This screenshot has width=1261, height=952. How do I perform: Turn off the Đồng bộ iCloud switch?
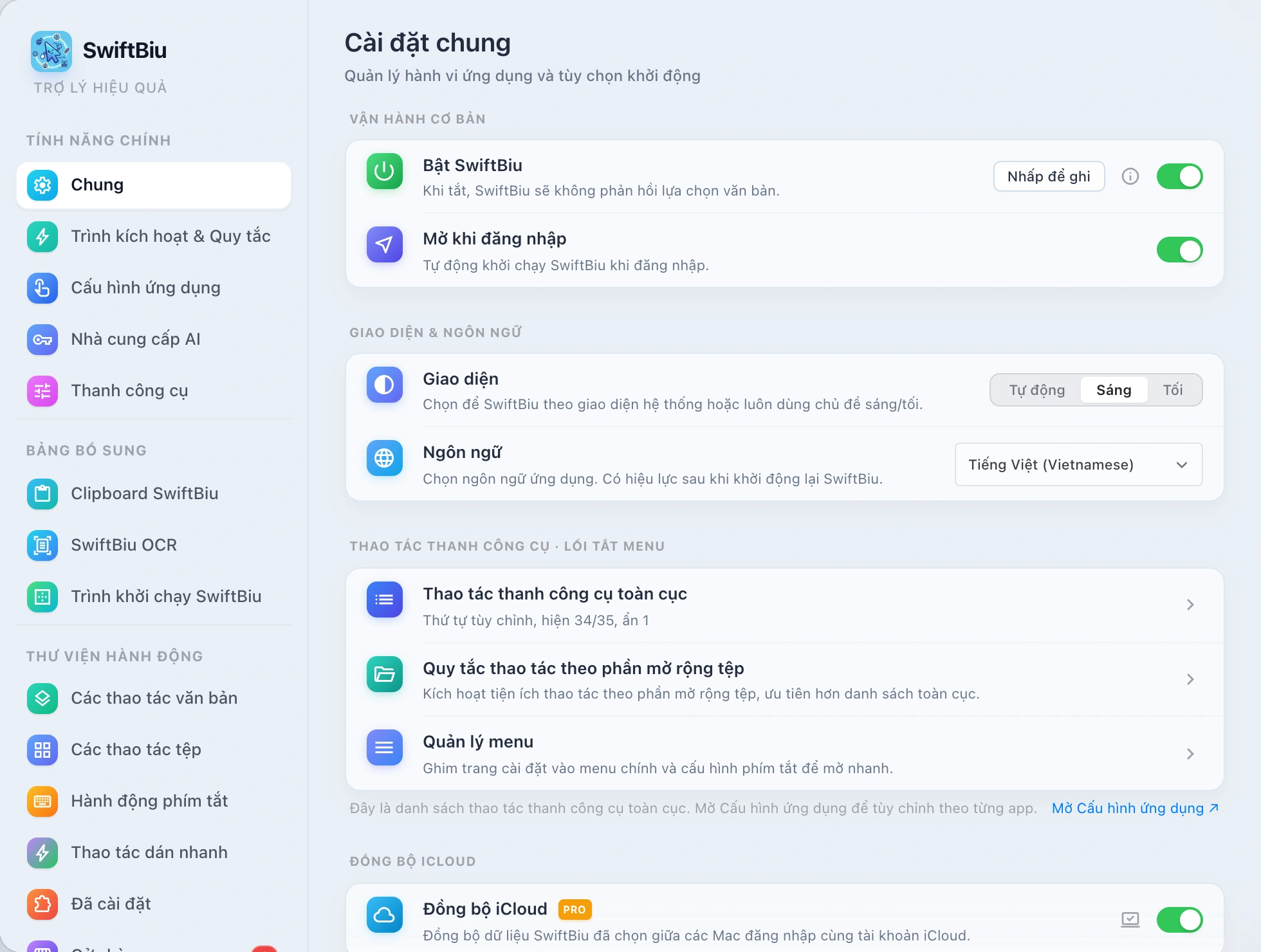tap(1180, 920)
